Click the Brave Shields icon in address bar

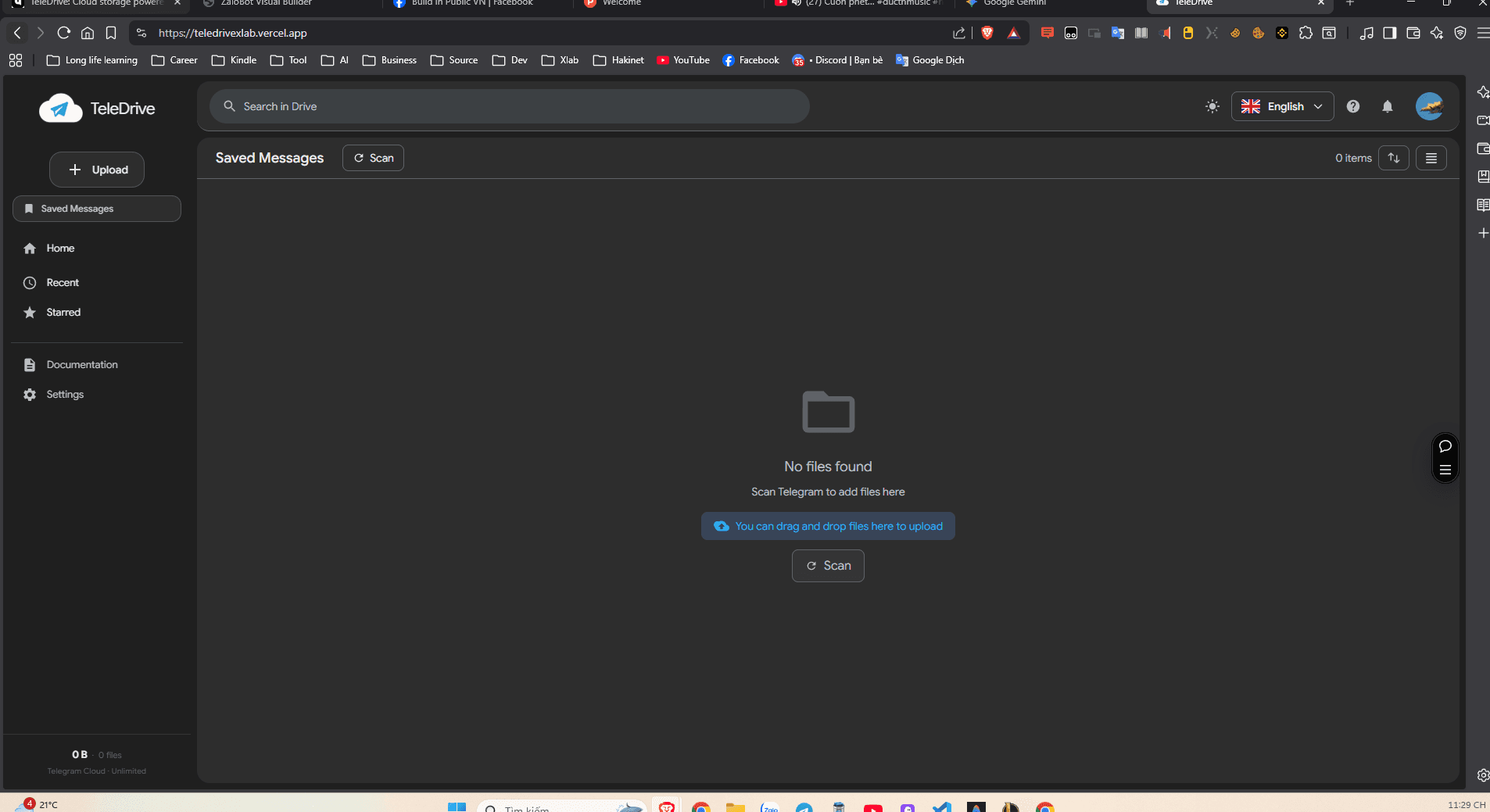[987, 33]
